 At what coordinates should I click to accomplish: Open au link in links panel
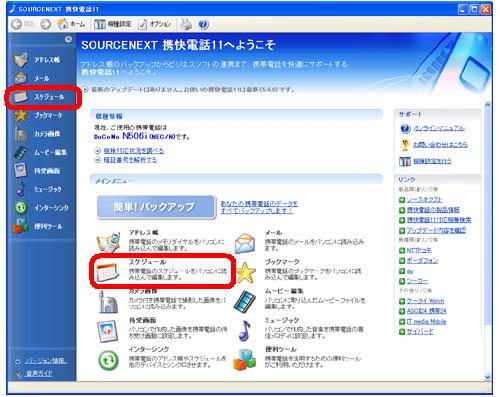tap(410, 271)
